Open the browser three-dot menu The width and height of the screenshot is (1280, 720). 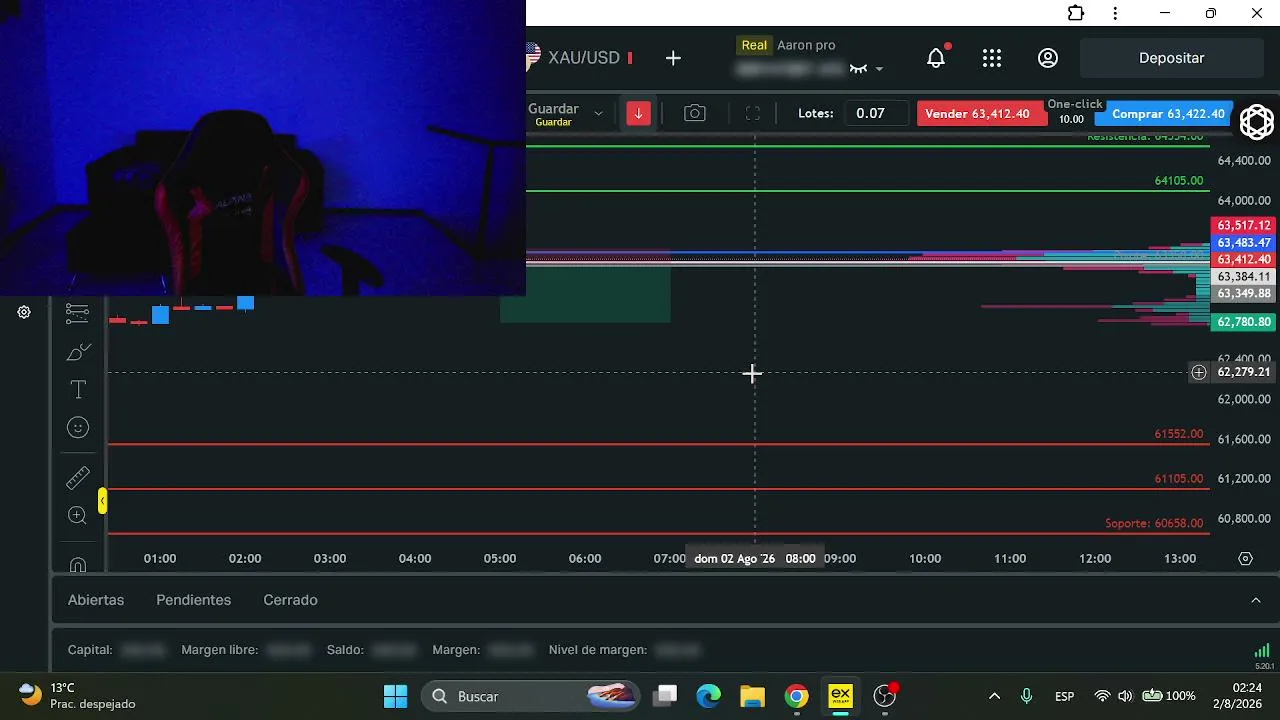click(1116, 13)
